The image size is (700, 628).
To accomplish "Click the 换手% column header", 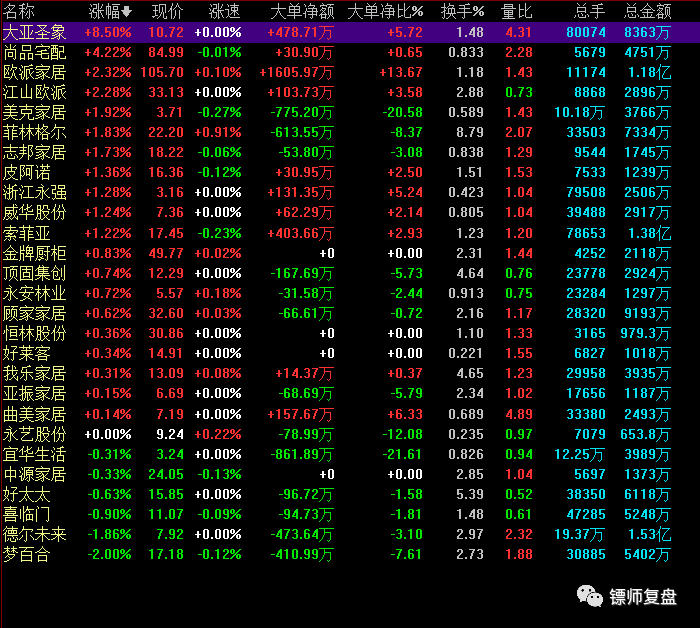I will [462, 12].
